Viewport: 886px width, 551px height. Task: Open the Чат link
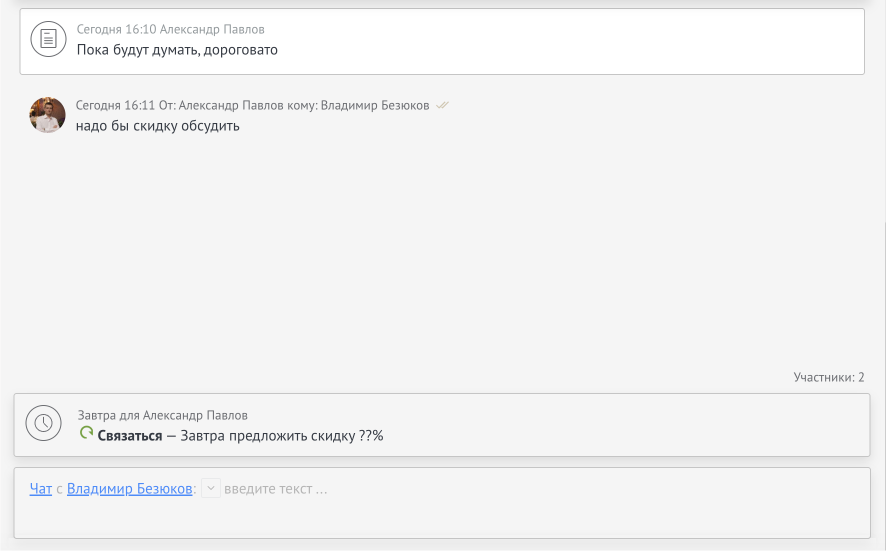(40, 489)
